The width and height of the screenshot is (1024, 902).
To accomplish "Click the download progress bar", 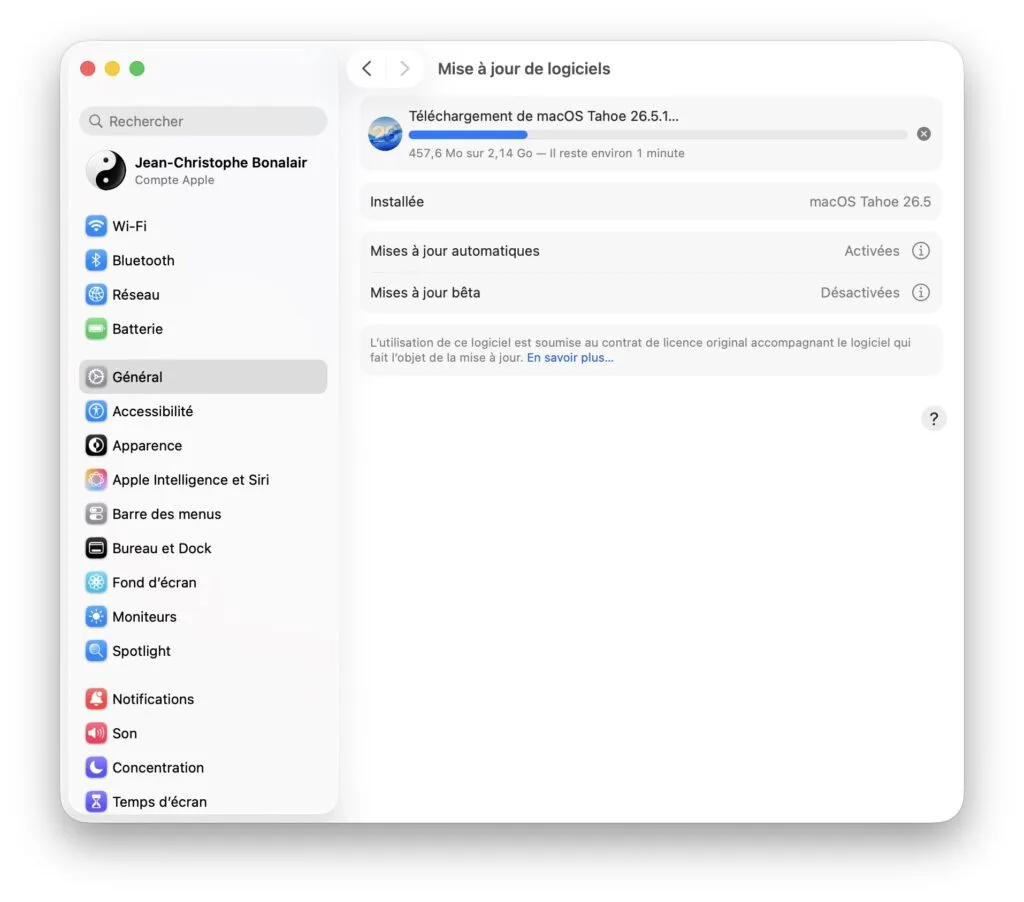I will [x=658, y=135].
